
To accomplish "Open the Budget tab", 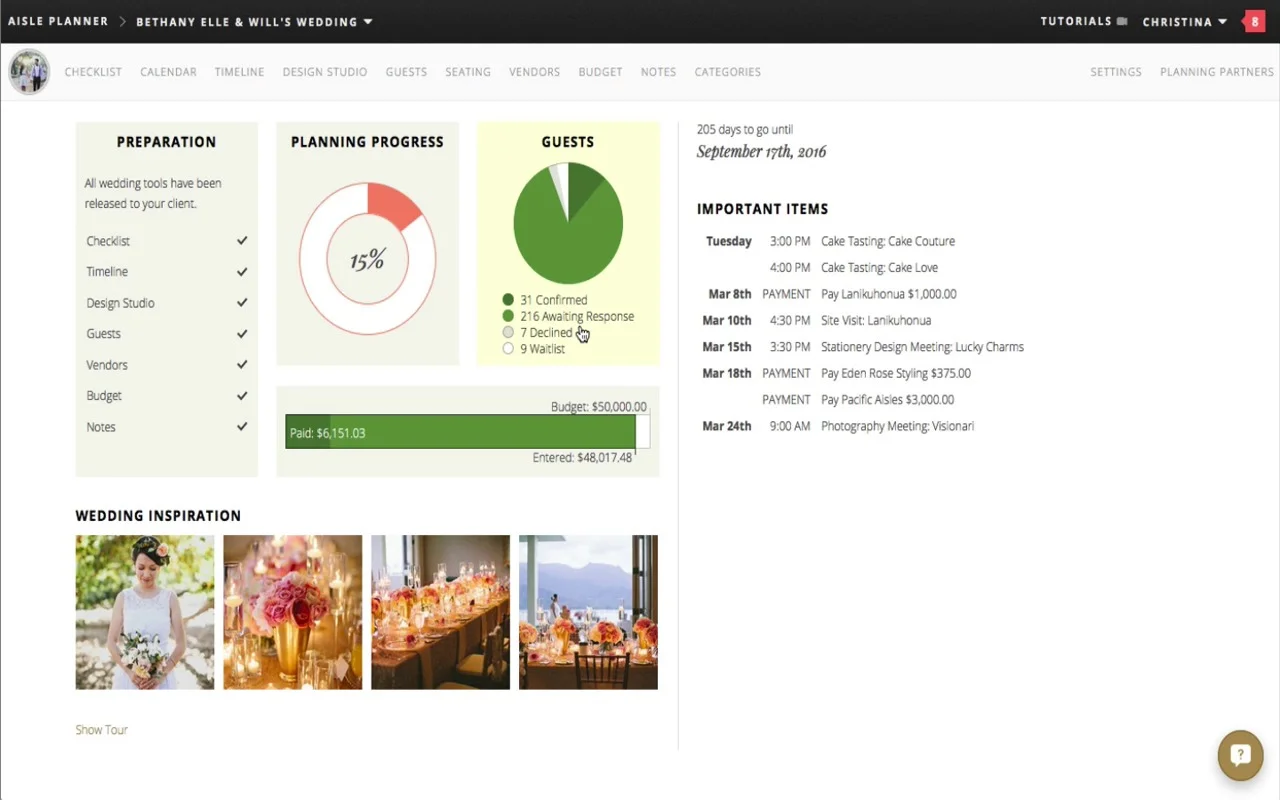I will tap(600, 72).
